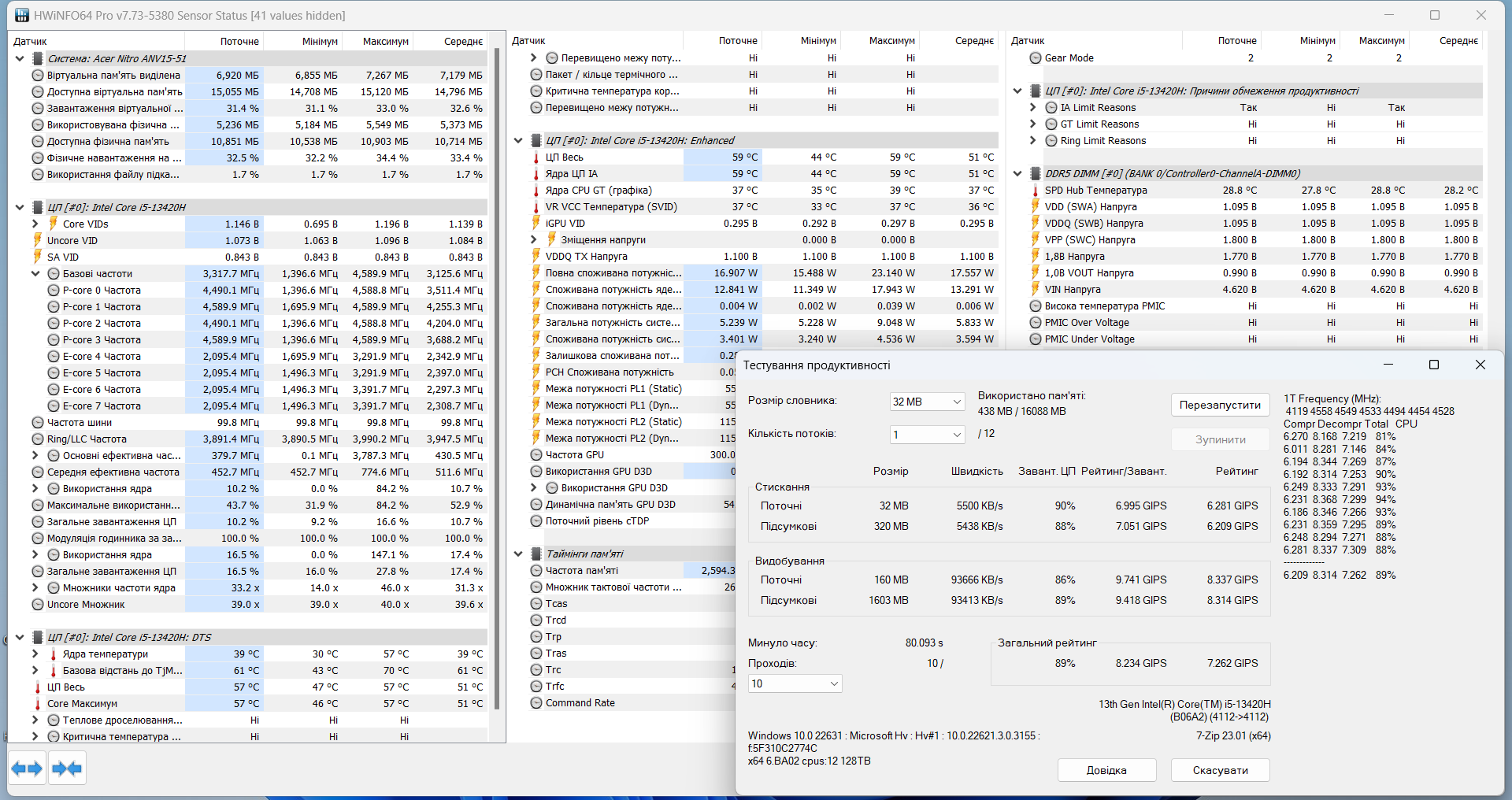1512x800 pixels.
Task: Click the chip icon beside Система: Acer Nitro ANV15-51
Action: click(x=38, y=58)
